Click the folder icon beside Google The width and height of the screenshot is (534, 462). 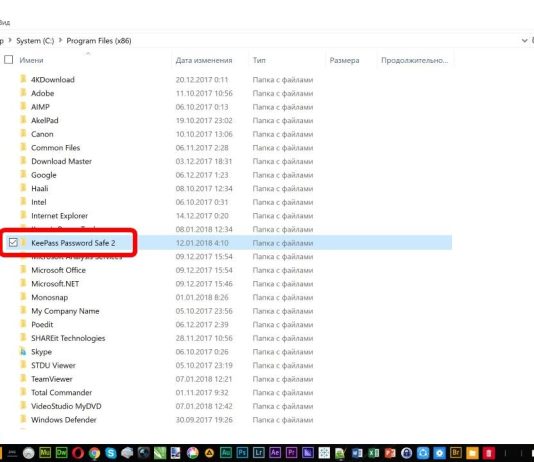coord(23,174)
